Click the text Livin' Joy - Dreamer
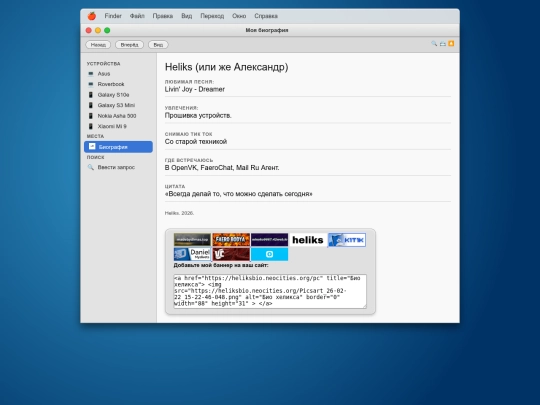The width and height of the screenshot is (540, 405). [x=195, y=89]
